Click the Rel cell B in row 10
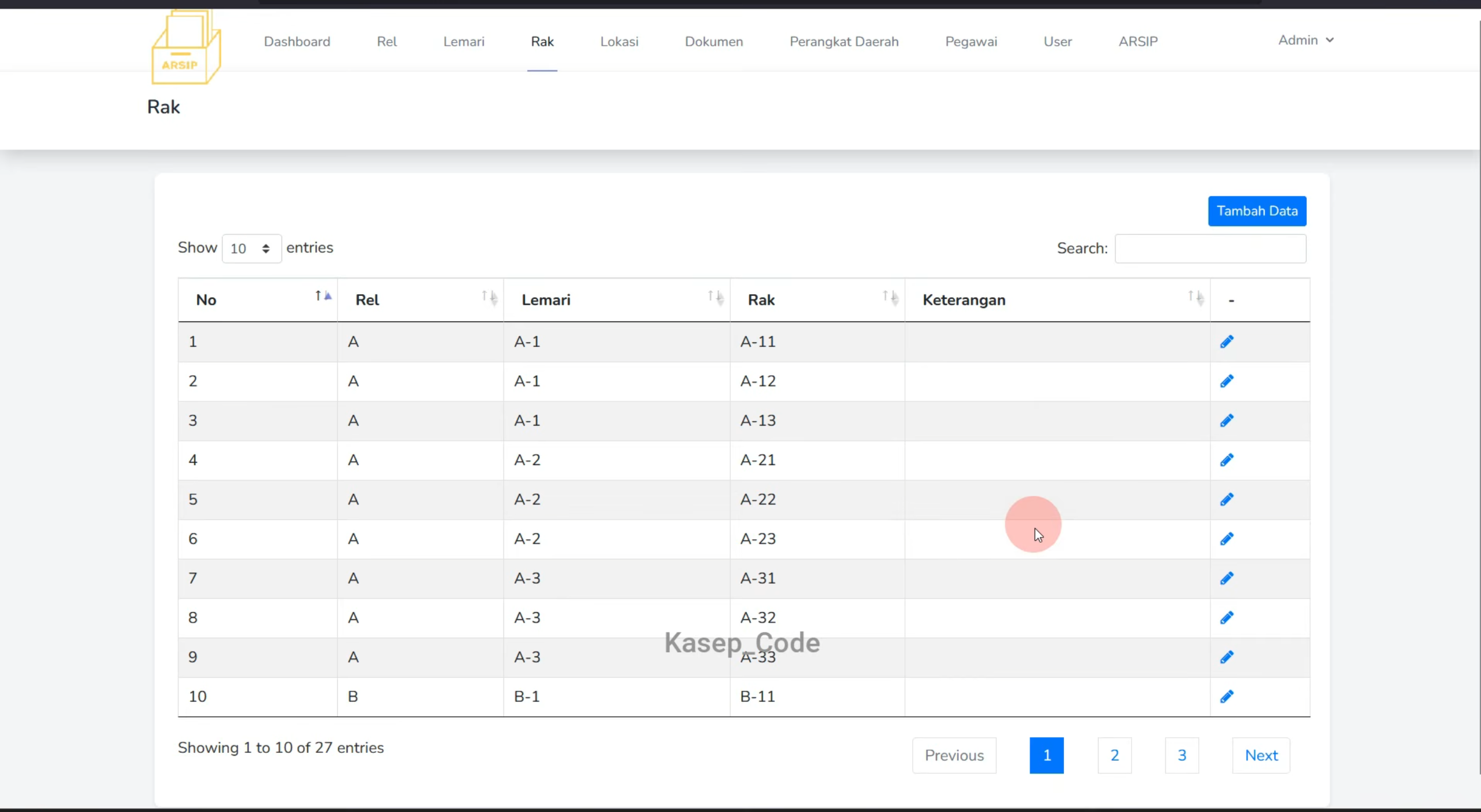Image resolution: width=1481 pixels, height=812 pixels. (421, 696)
